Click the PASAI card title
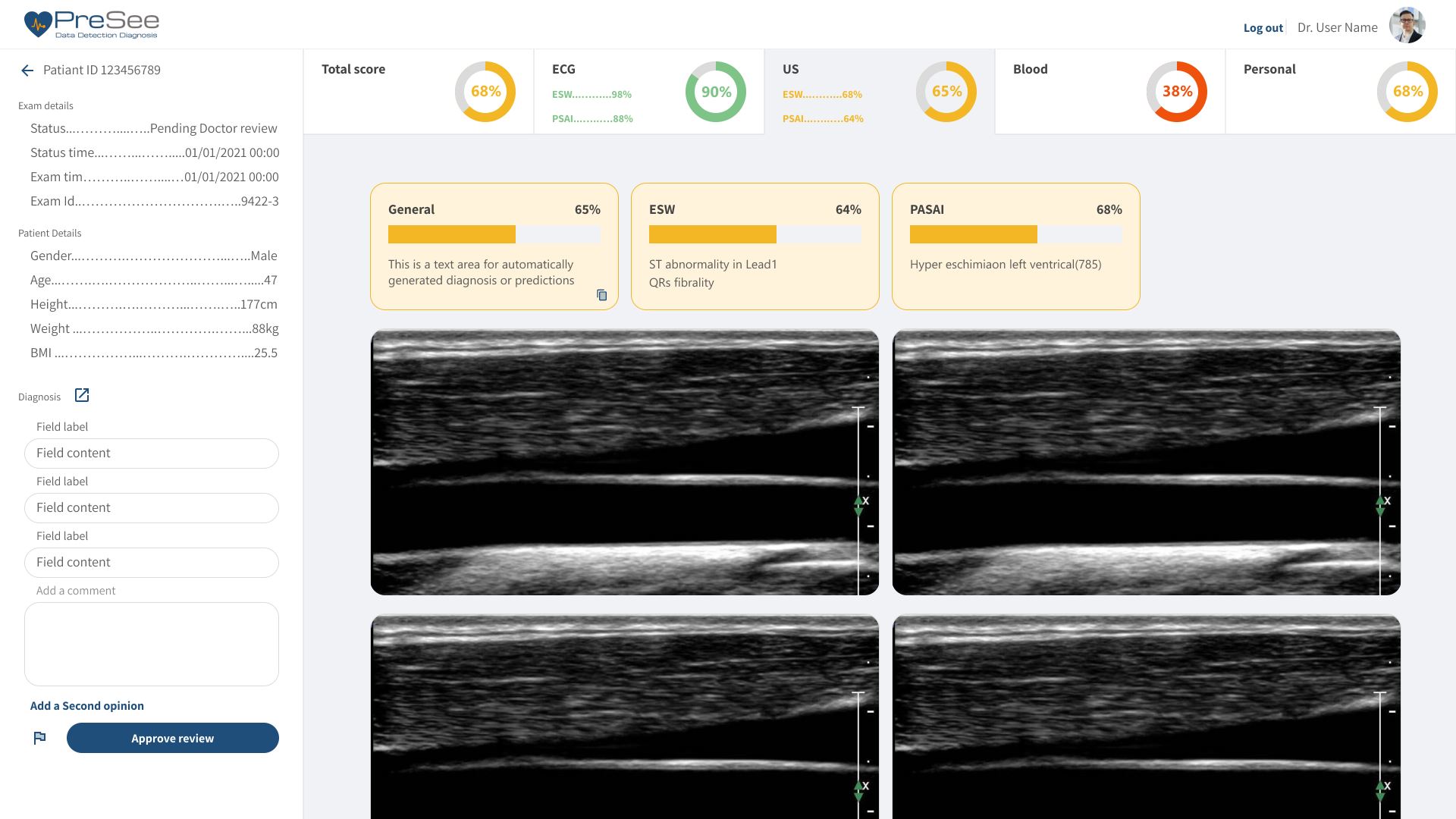This screenshot has height=819, width=1456. 927,209
